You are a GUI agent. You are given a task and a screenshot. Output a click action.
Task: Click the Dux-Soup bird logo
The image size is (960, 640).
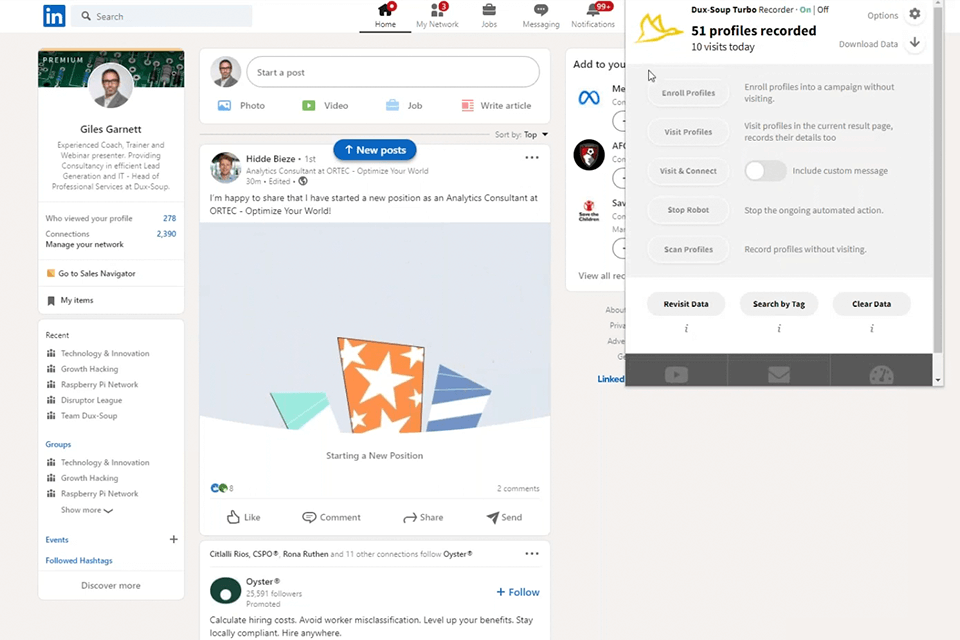(658, 29)
